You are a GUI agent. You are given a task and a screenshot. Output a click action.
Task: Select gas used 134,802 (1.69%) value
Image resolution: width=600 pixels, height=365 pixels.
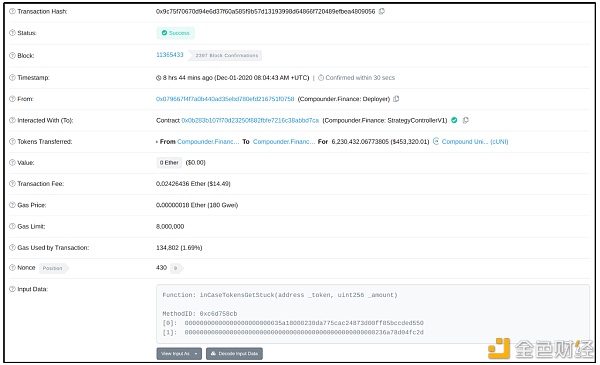(x=179, y=248)
